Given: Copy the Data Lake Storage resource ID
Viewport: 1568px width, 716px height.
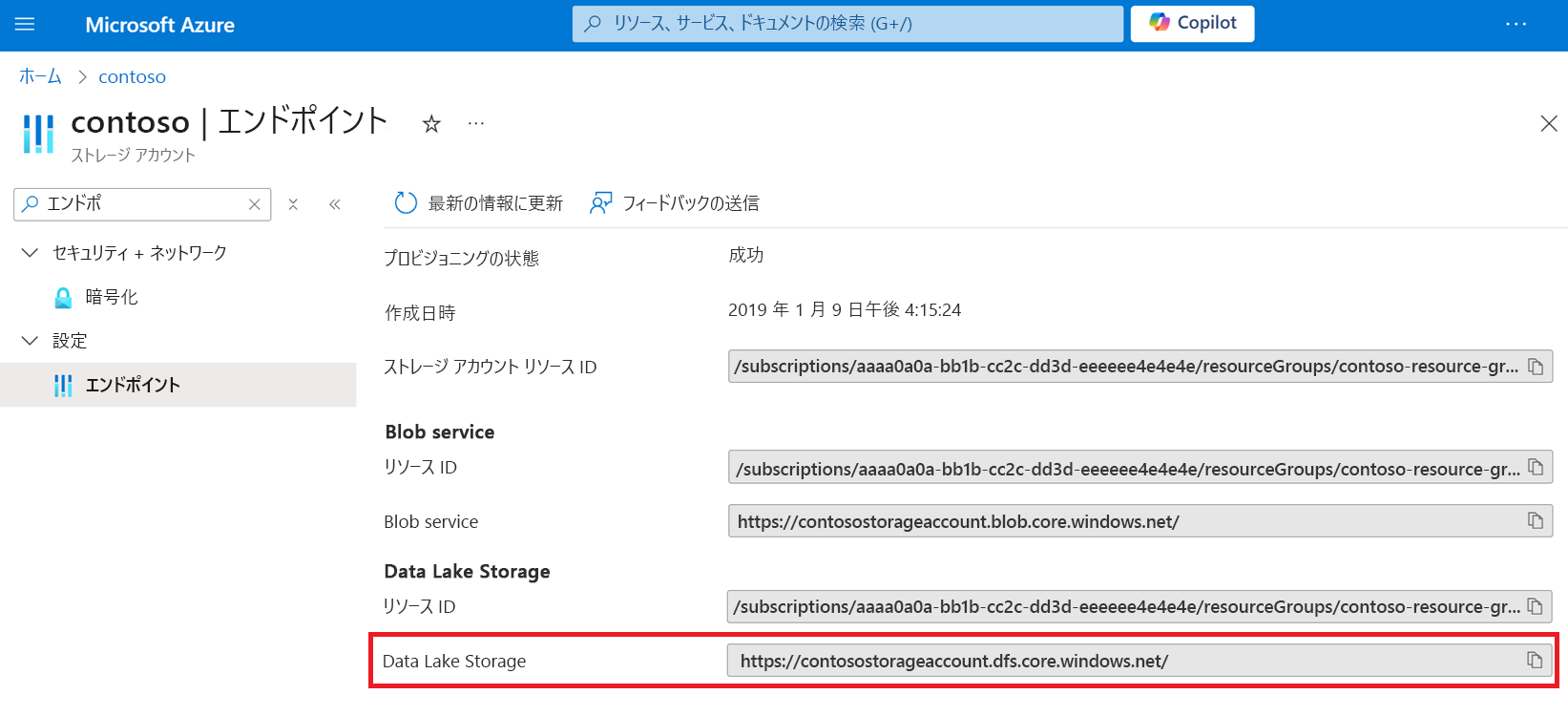Looking at the screenshot, I should click(1536, 606).
